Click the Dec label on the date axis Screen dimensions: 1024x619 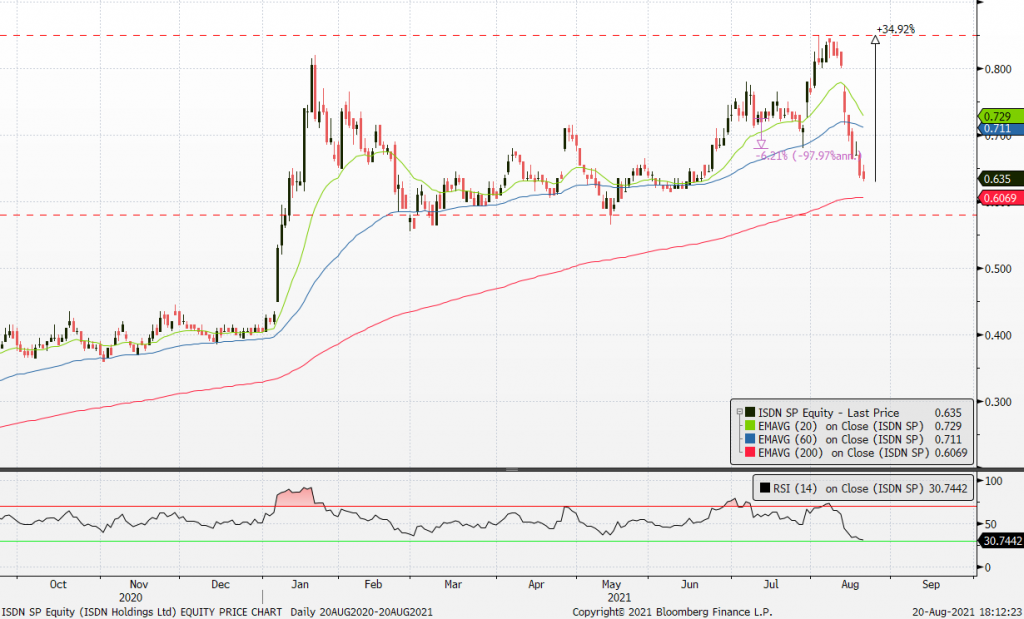coord(220,584)
